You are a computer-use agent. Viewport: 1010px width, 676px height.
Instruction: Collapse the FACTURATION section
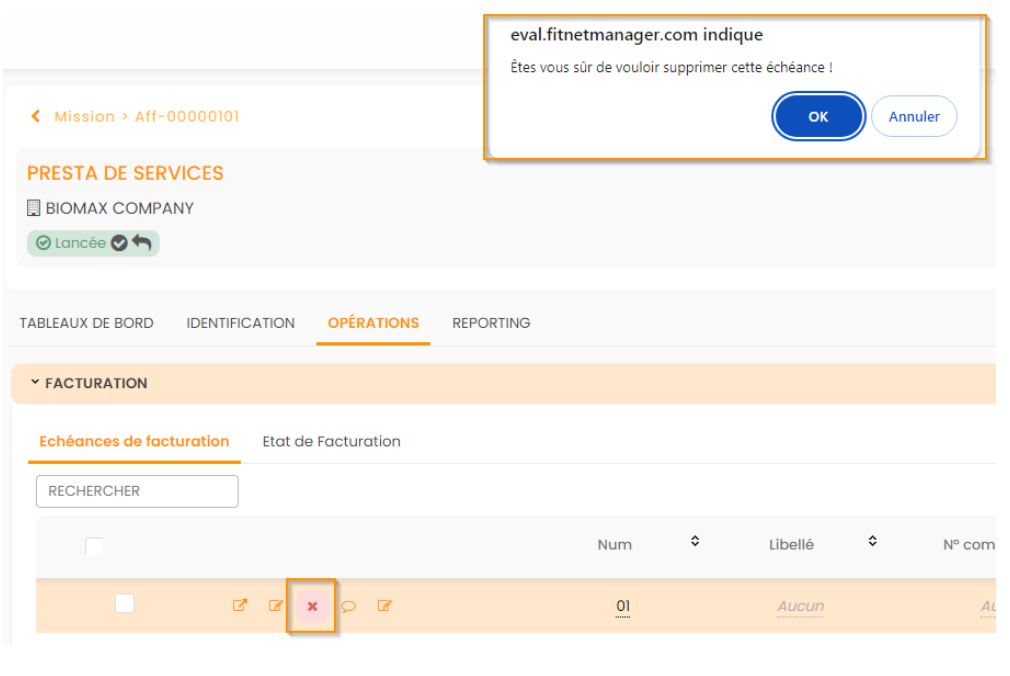36,383
